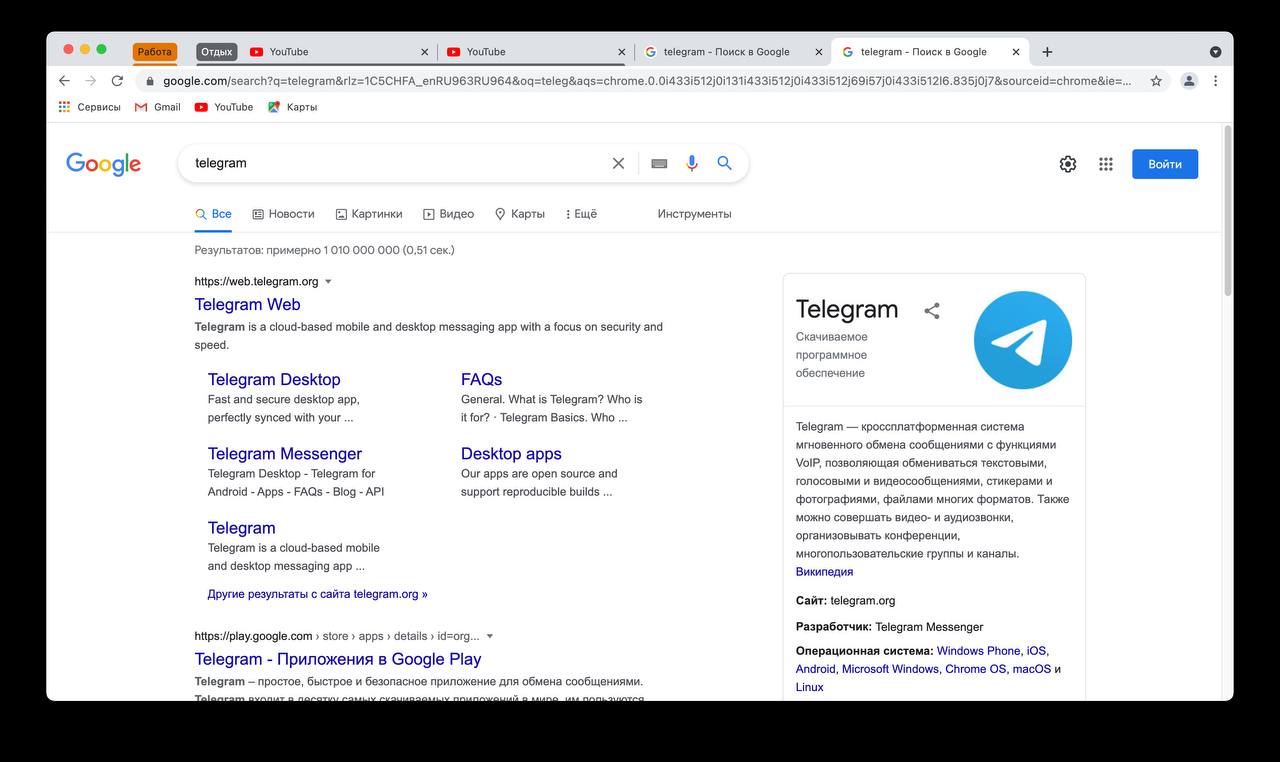Open the Инструменты search tools
The width and height of the screenshot is (1280, 762).
click(x=694, y=214)
